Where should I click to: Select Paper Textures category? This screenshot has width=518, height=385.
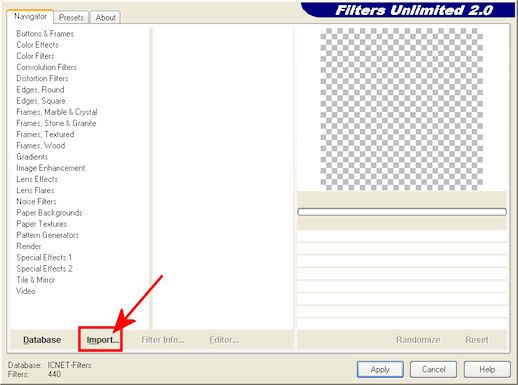42,224
